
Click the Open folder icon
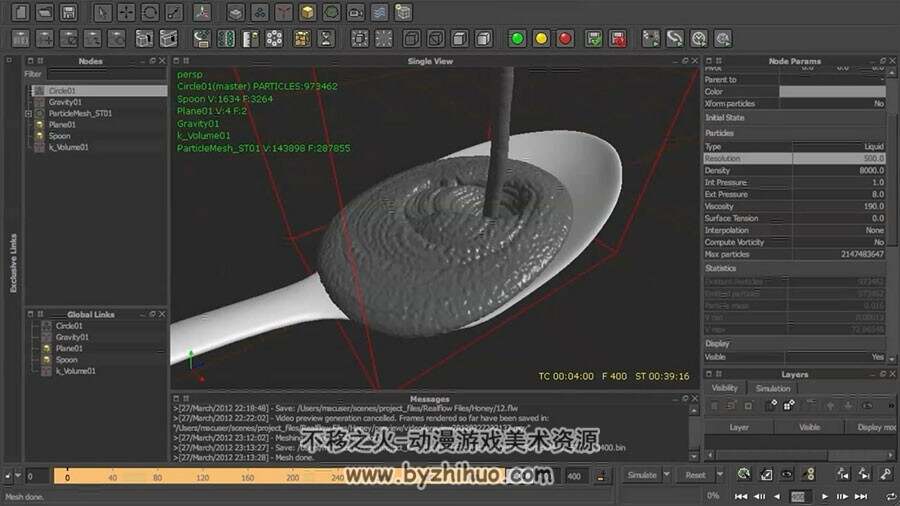point(44,12)
